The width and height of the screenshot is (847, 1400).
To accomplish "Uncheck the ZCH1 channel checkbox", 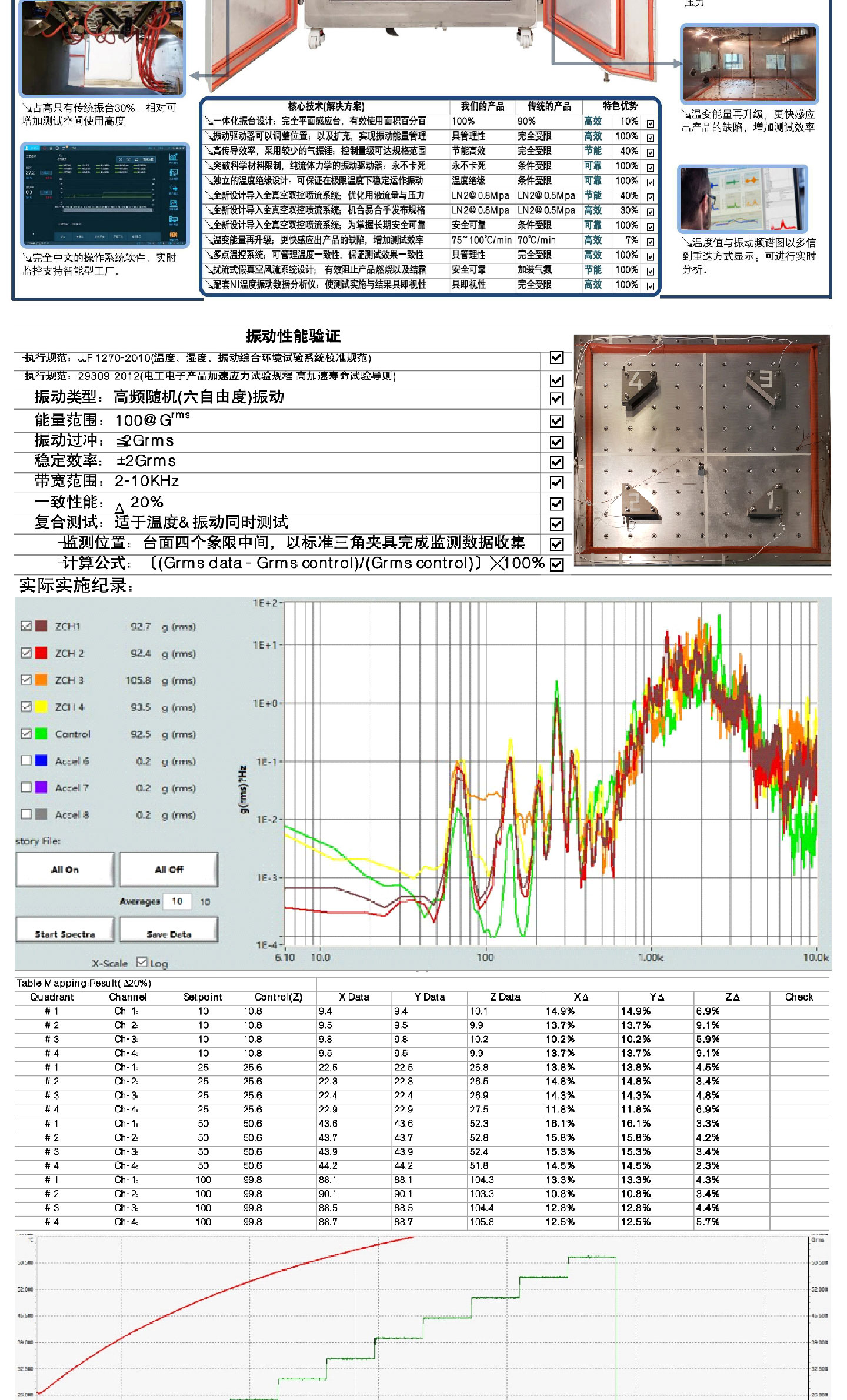I will coord(26,626).
